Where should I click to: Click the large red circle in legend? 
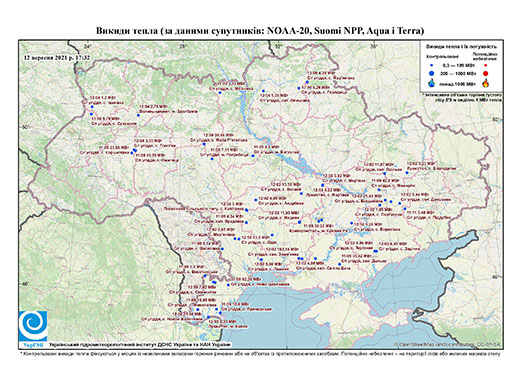[x=486, y=73]
